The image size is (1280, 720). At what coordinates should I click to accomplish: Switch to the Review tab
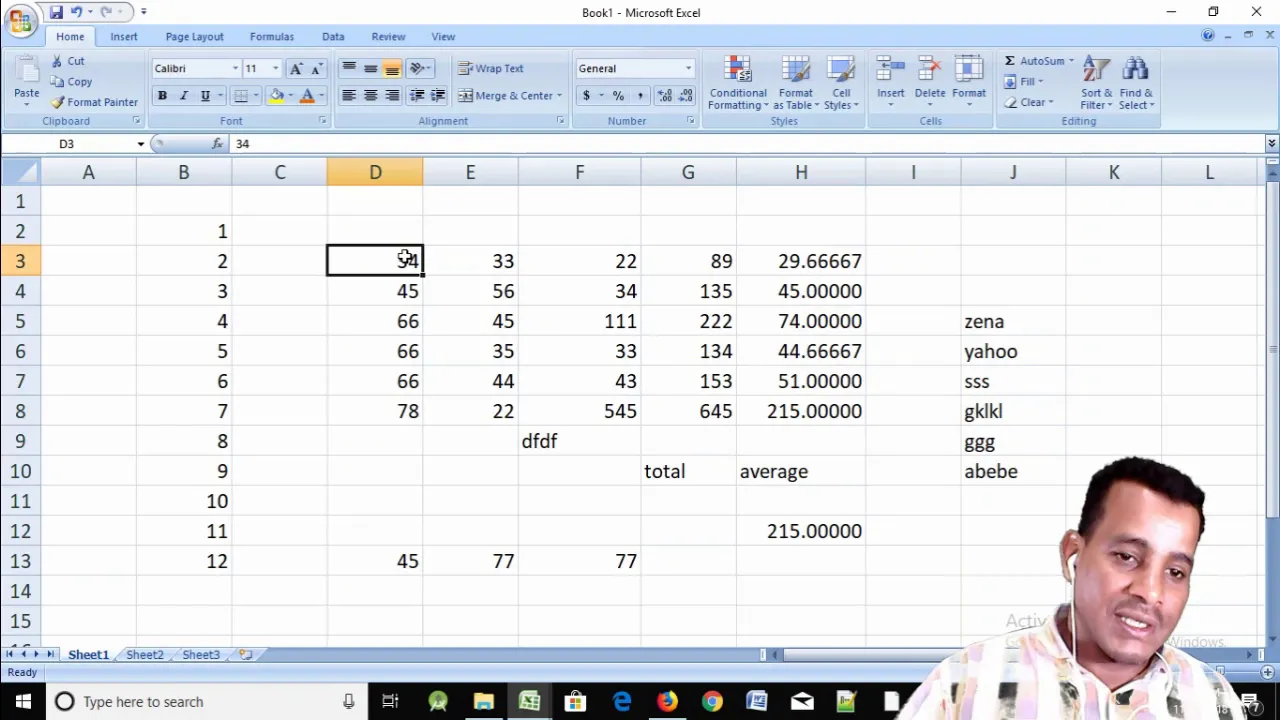[388, 36]
